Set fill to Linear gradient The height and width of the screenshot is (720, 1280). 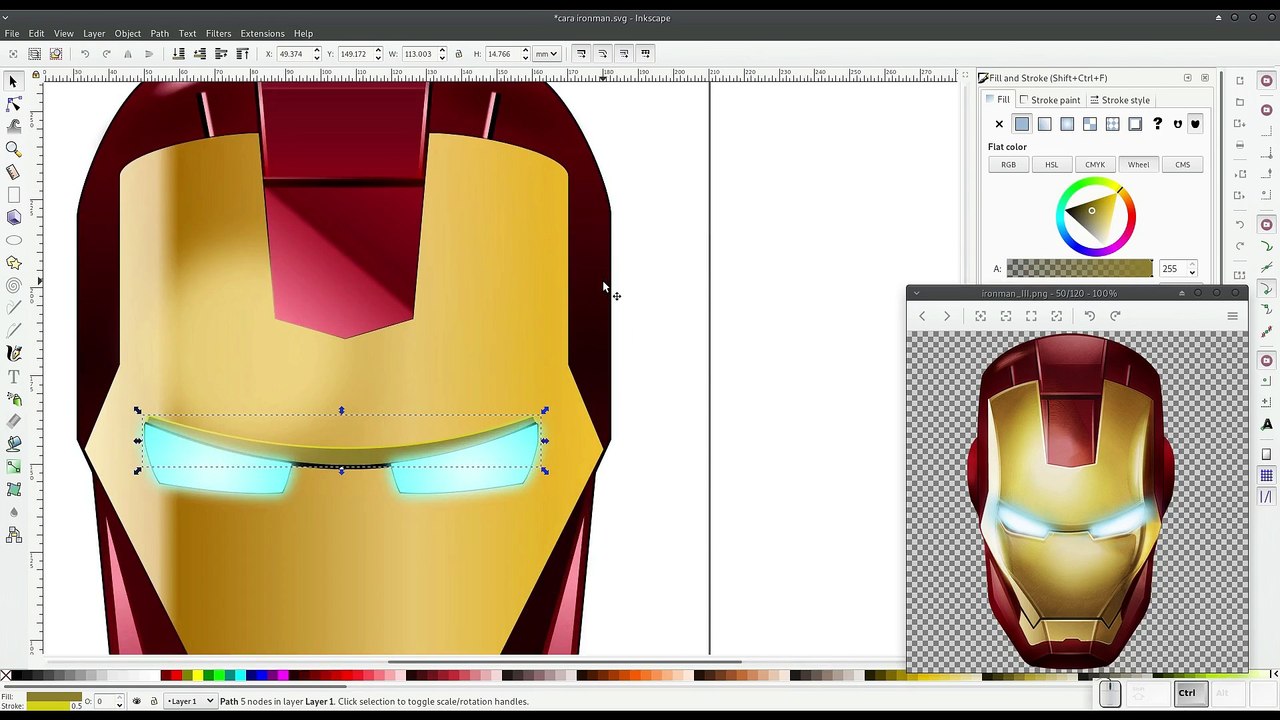[1045, 124]
